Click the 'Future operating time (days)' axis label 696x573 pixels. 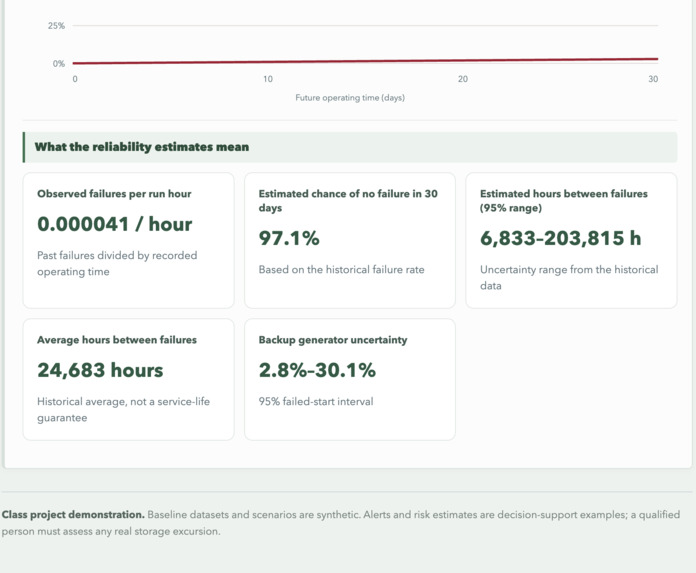coord(350,98)
